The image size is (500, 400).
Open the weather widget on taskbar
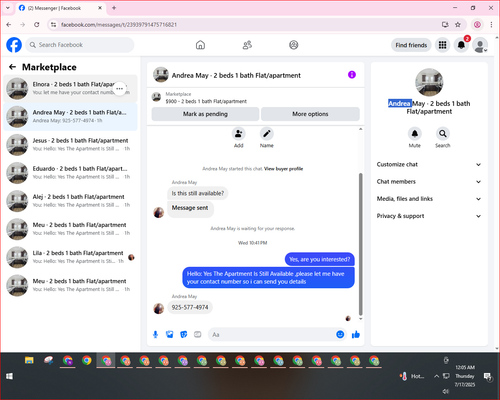pyautogui.click(x=412, y=376)
